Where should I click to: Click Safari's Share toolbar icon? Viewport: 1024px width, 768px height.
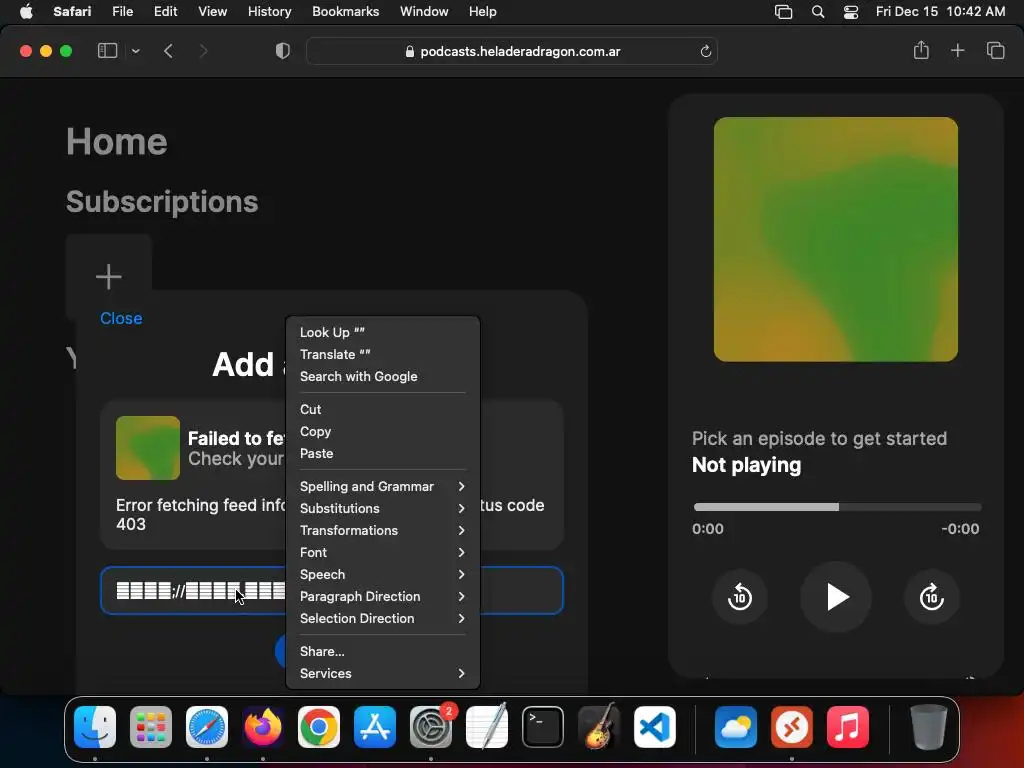click(x=921, y=50)
